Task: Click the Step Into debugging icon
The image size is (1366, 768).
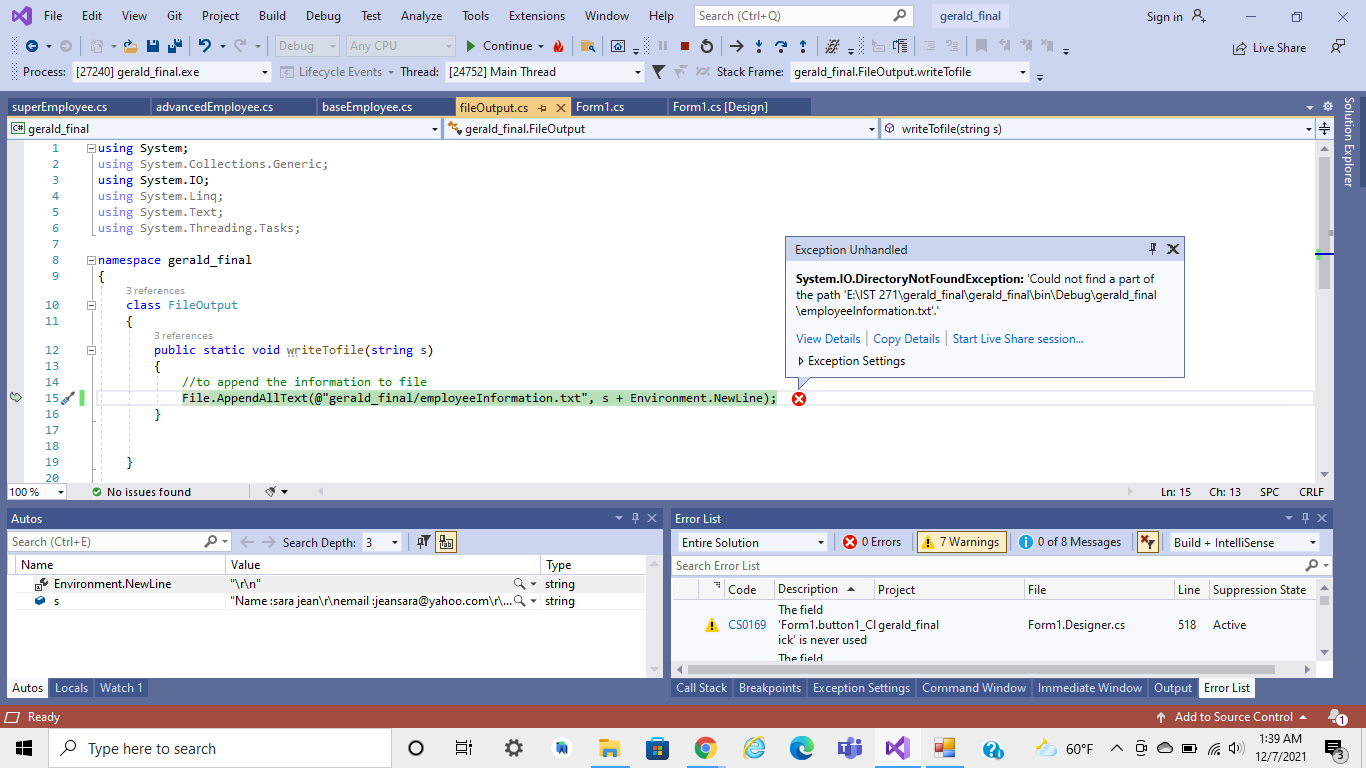Action: pos(758,47)
